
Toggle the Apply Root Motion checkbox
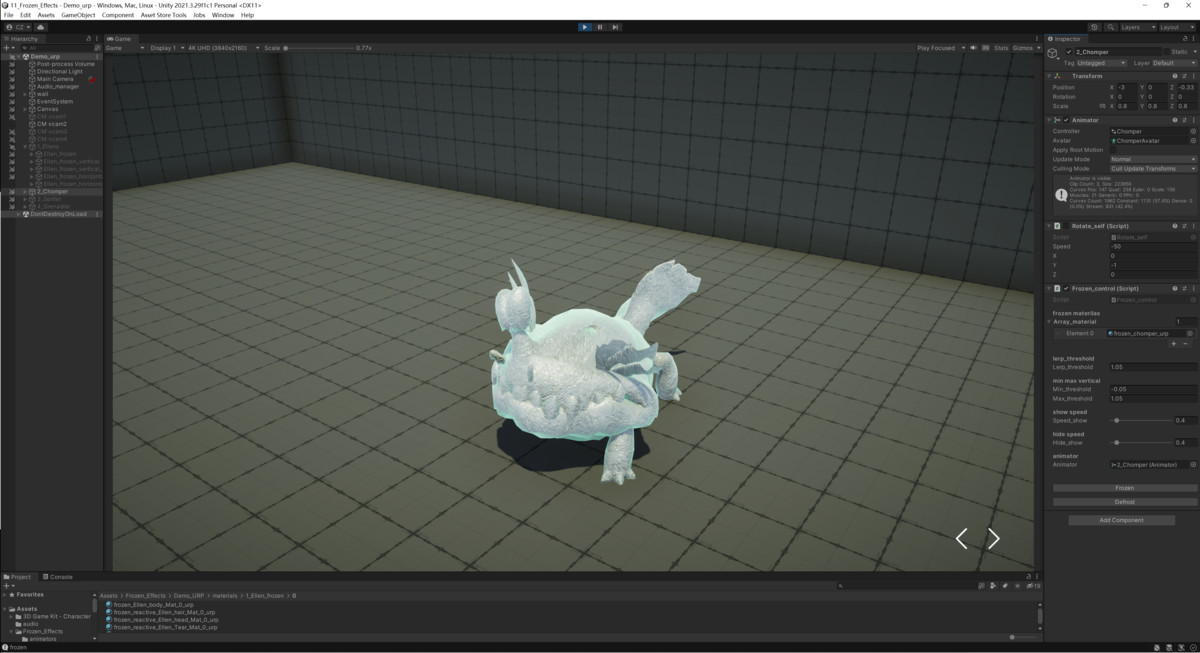[1114, 150]
